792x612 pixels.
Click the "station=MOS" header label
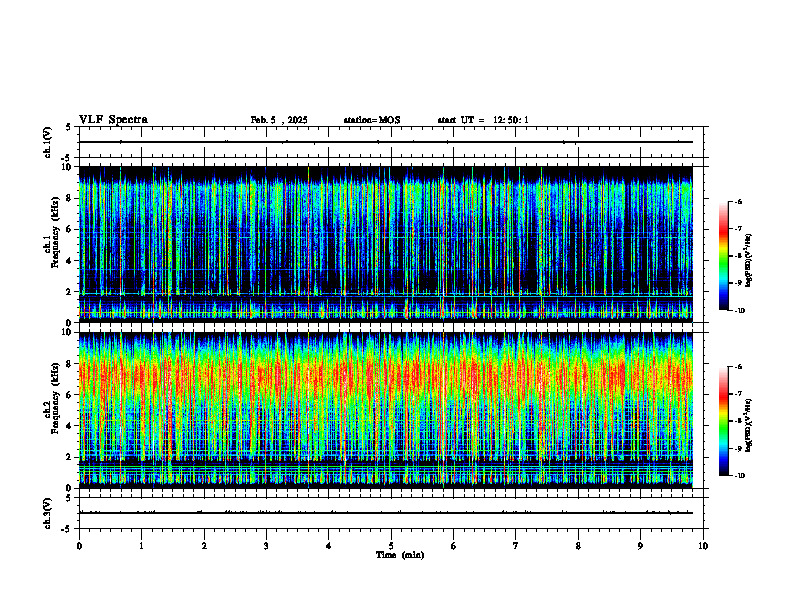372,120
